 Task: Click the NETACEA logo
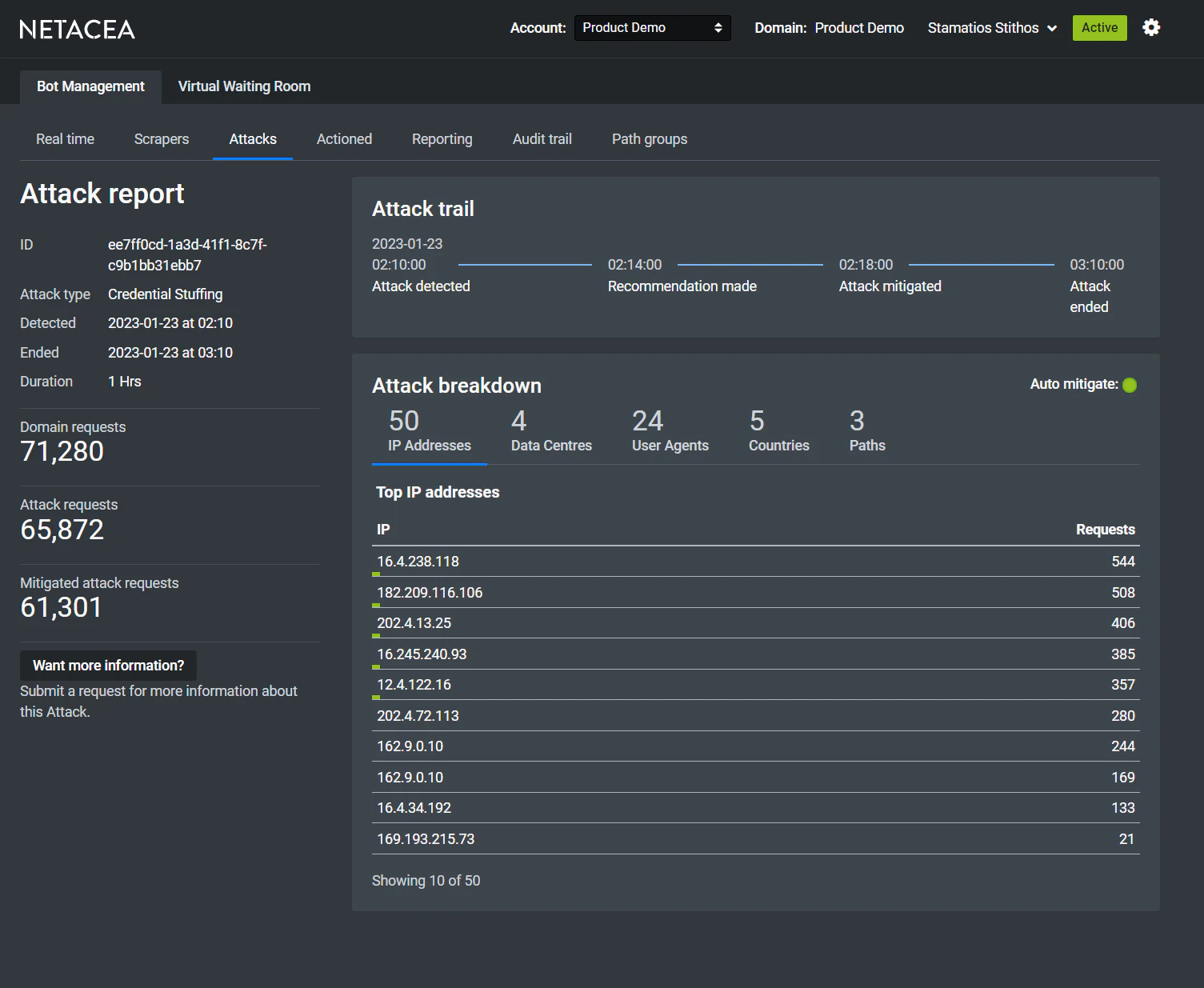coord(77,29)
